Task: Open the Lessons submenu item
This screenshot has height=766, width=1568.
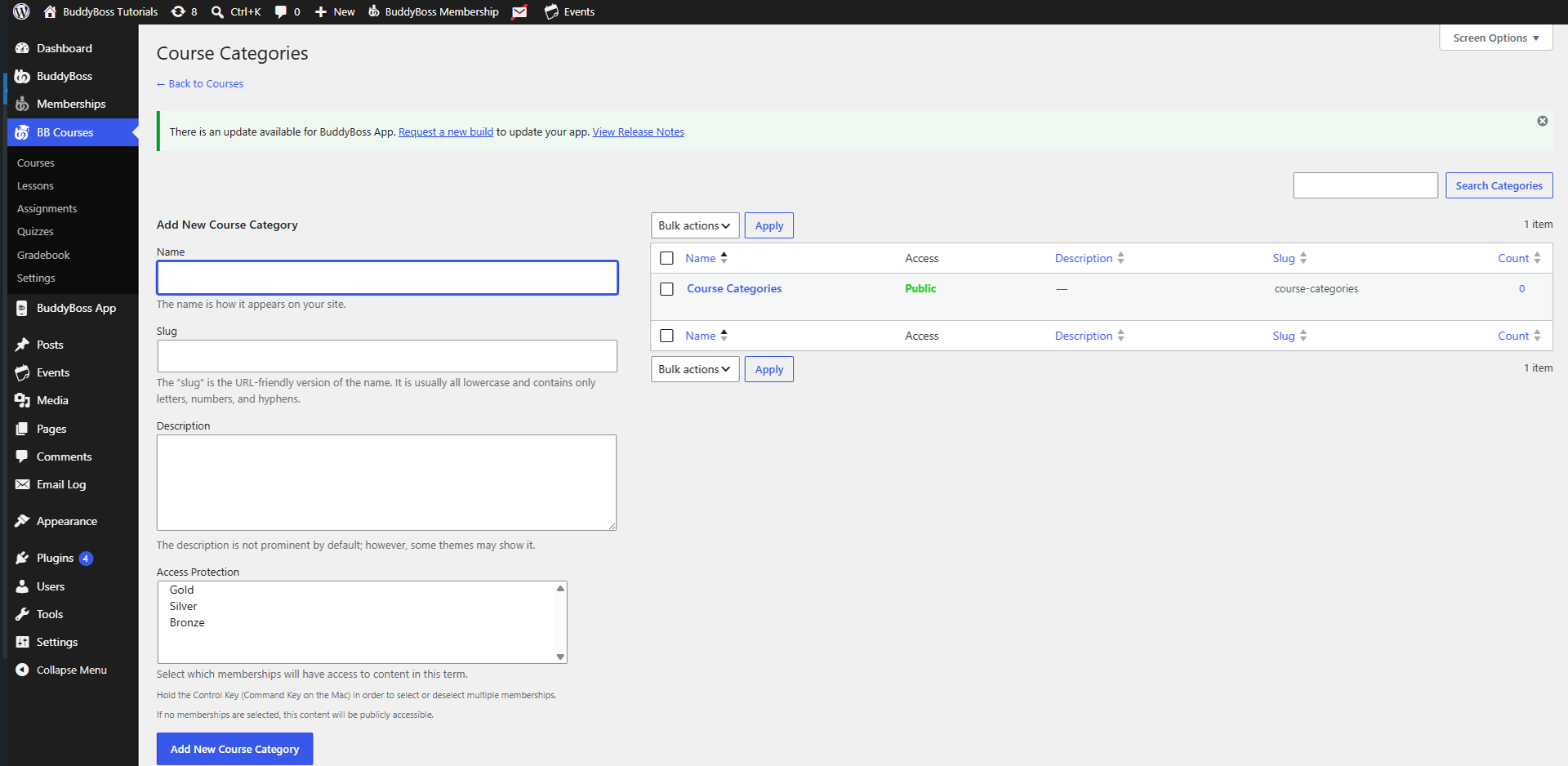Action: coord(35,186)
